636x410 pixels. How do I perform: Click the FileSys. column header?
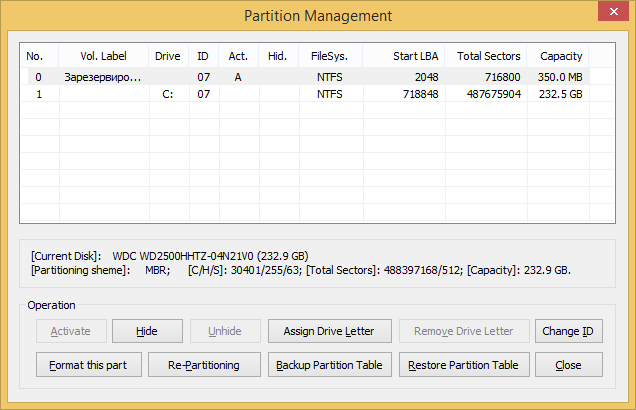pos(329,56)
